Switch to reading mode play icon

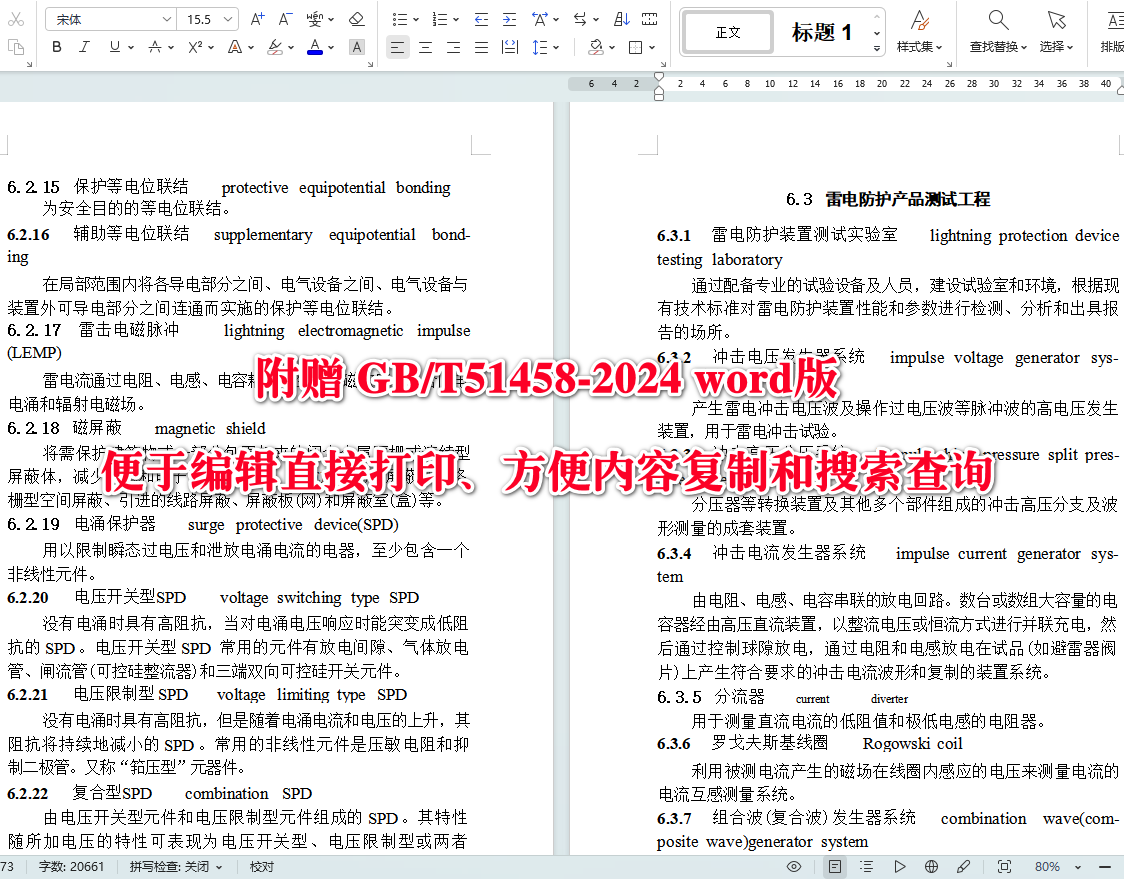900,867
